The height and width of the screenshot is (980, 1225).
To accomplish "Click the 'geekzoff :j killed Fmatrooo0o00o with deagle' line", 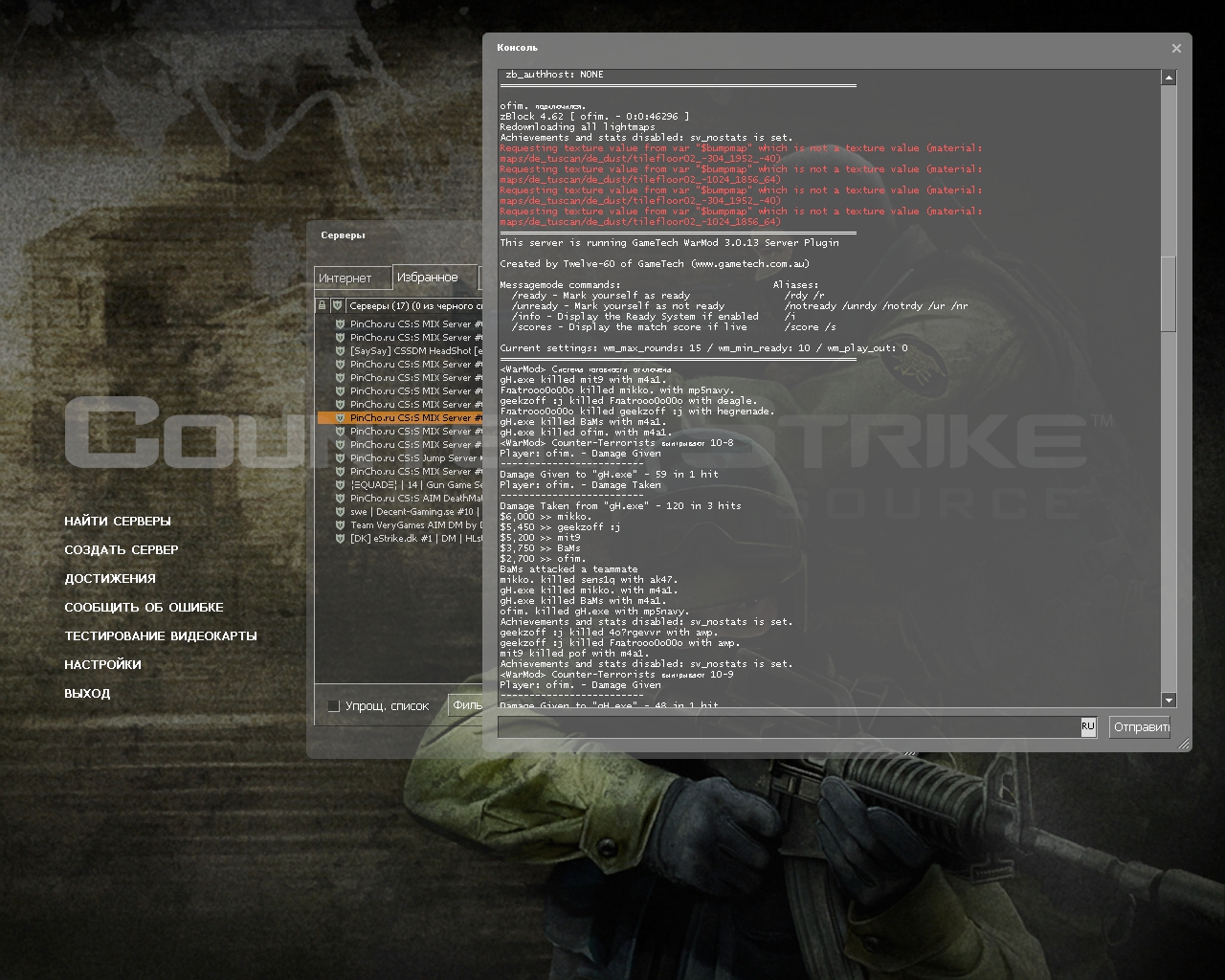I will click(x=629, y=401).
